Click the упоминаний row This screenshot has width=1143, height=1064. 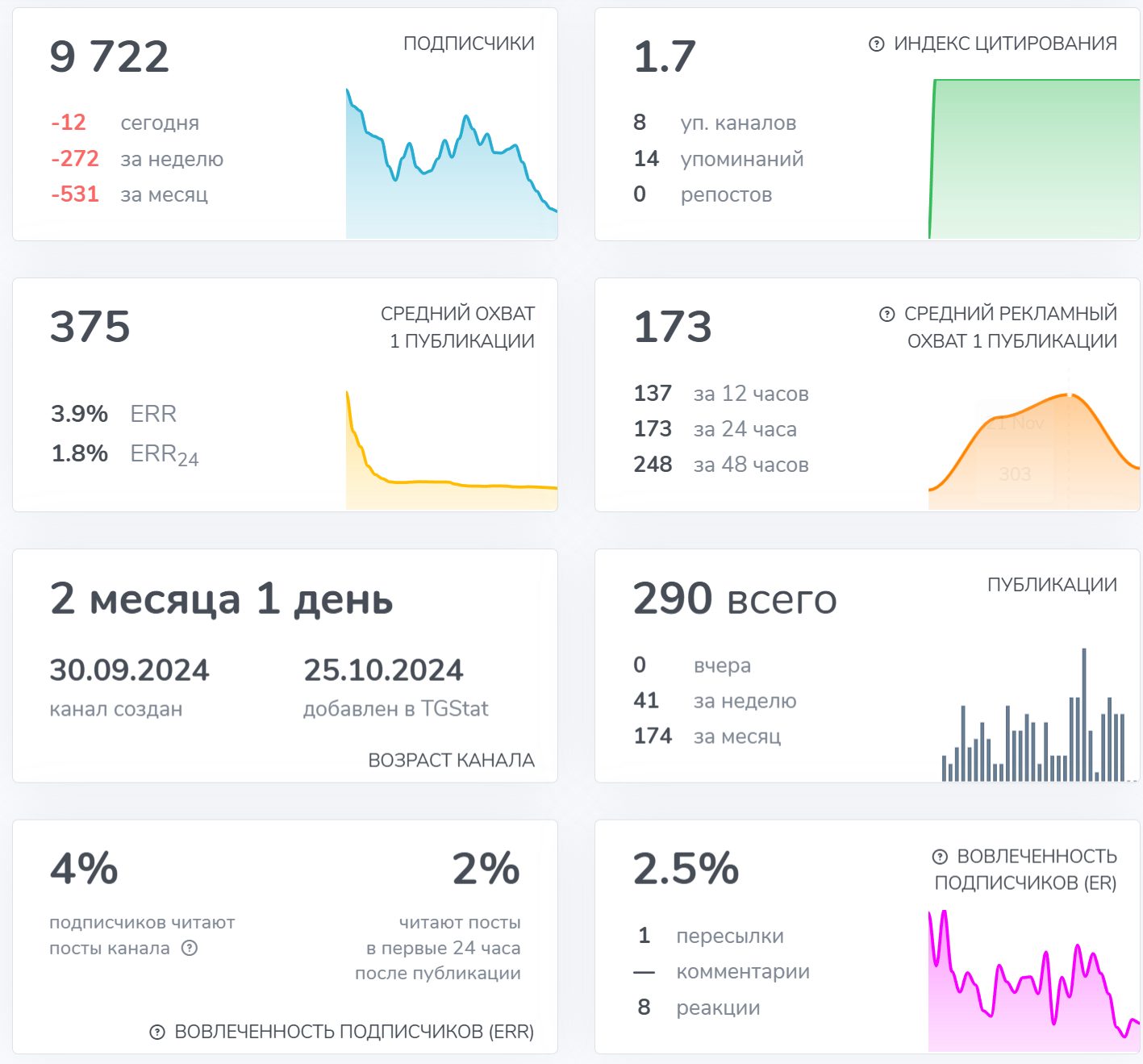[719, 159]
